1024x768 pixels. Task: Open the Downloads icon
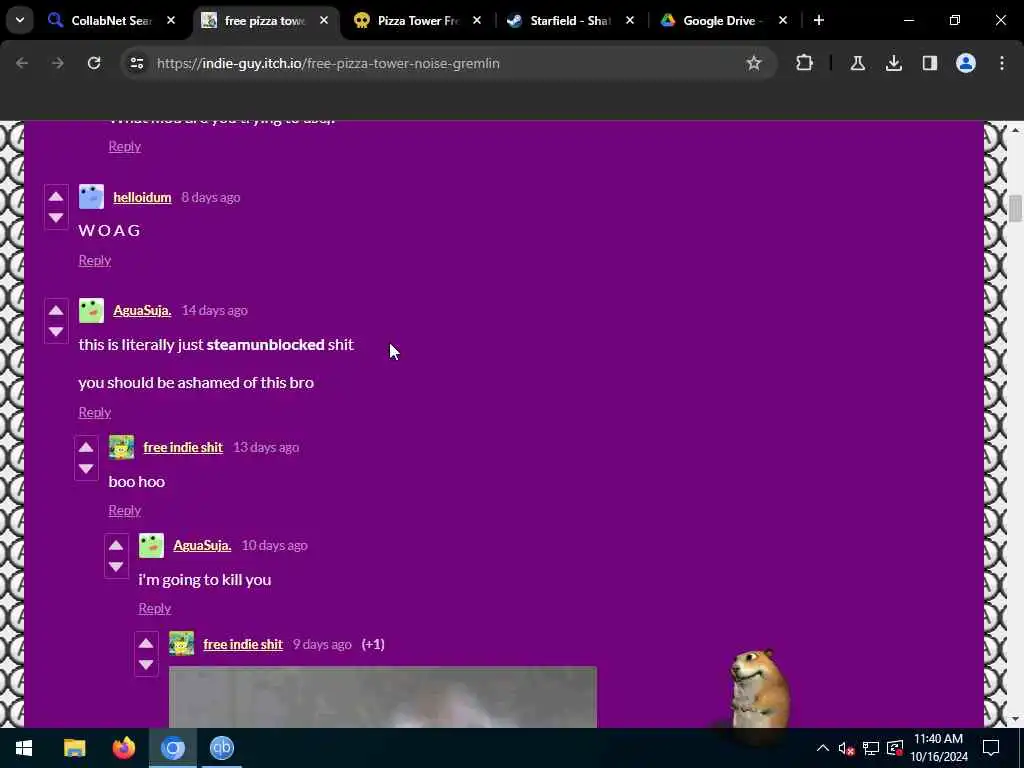(893, 63)
